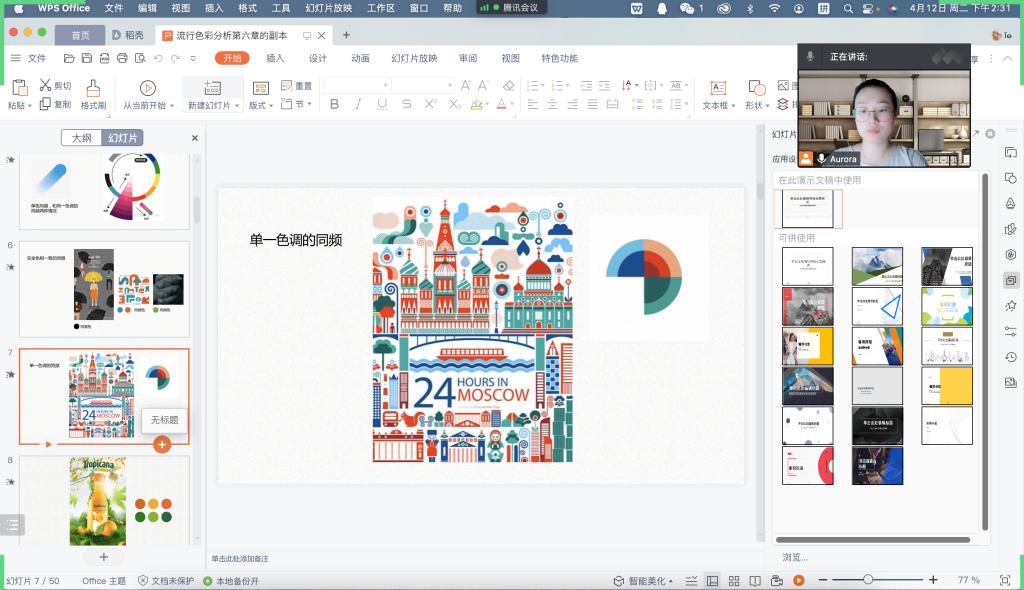The height and width of the screenshot is (590, 1024).
Task: Open slide sorter grid view
Action: pos(734,580)
